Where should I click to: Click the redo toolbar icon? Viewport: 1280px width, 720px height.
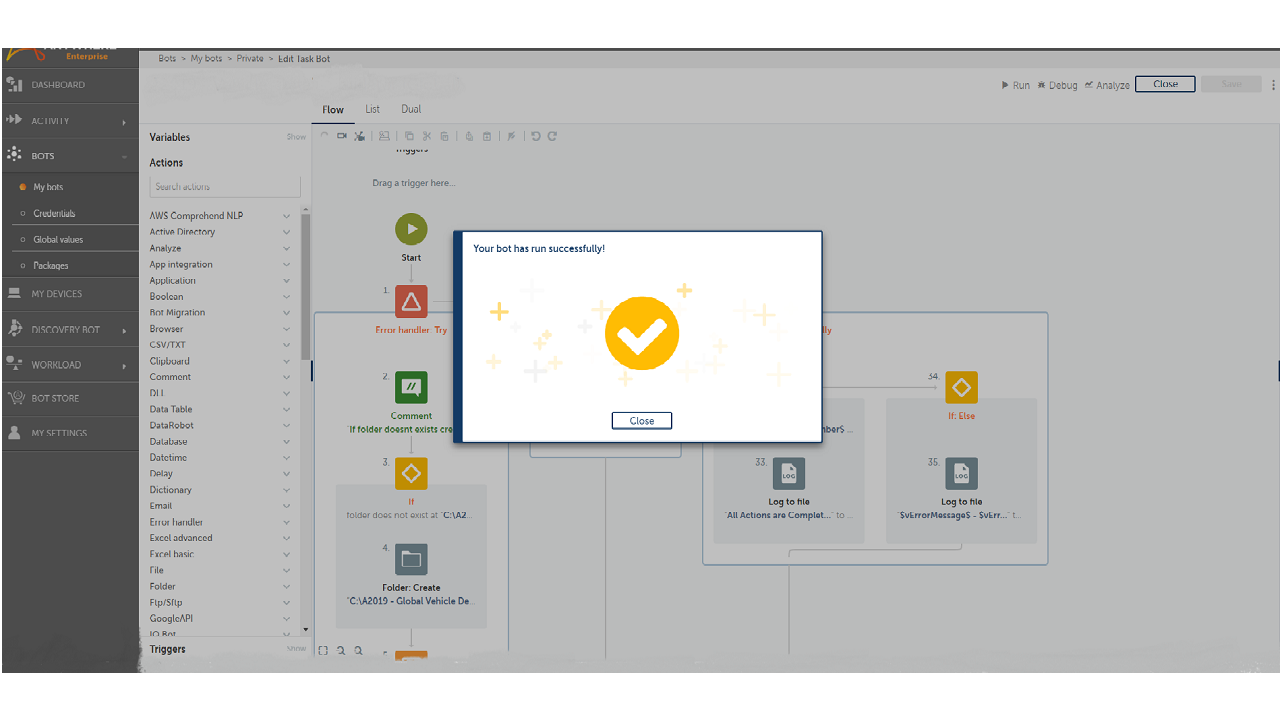pyautogui.click(x=552, y=136)
